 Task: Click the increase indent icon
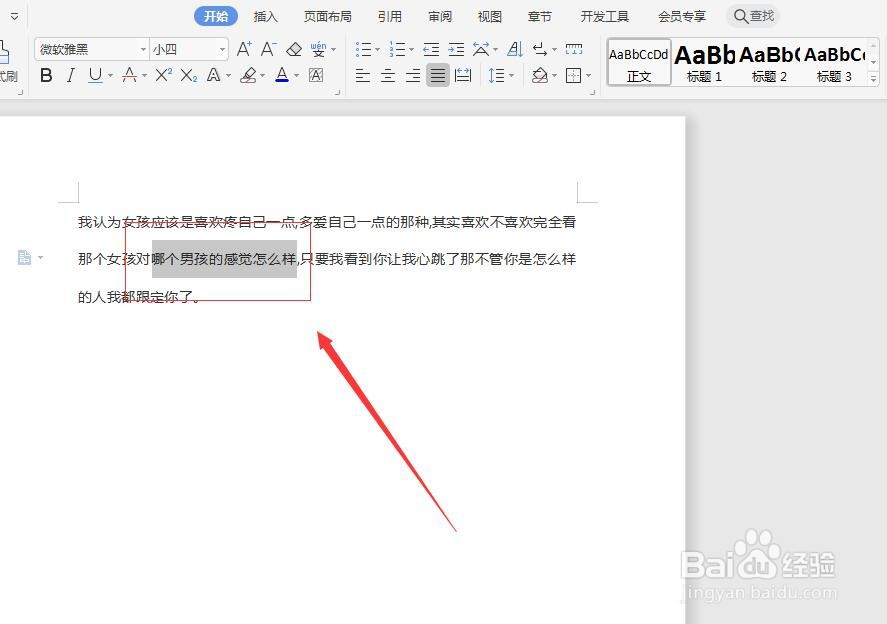point(456,48)
